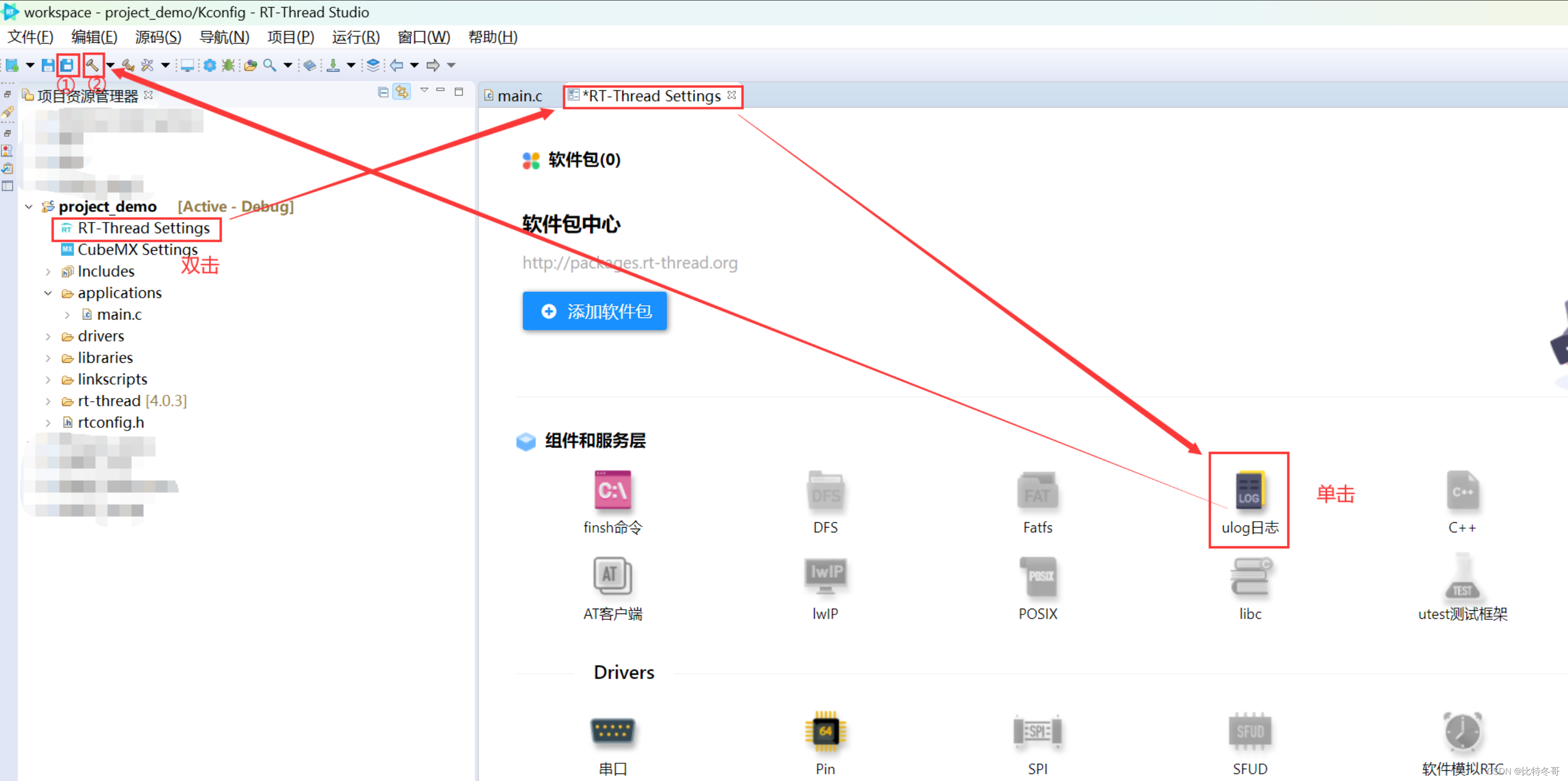
Task: Open dropdown arrow next to Build hammer
Action: (110, 65)
